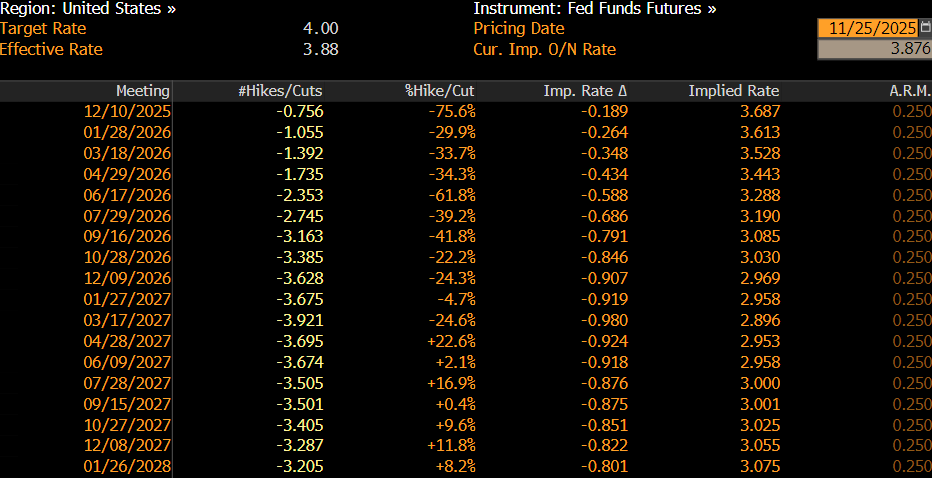Open the Instrument: Fed Funds Futures selector

(x=594, y=9)
